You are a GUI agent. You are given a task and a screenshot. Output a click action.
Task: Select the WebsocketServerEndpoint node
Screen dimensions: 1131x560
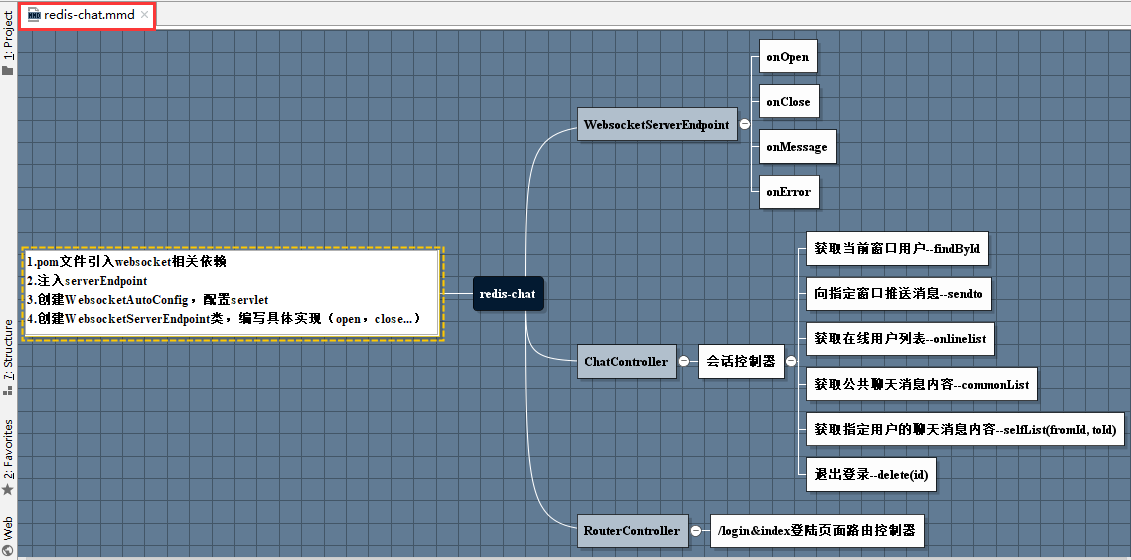[657, 124]
